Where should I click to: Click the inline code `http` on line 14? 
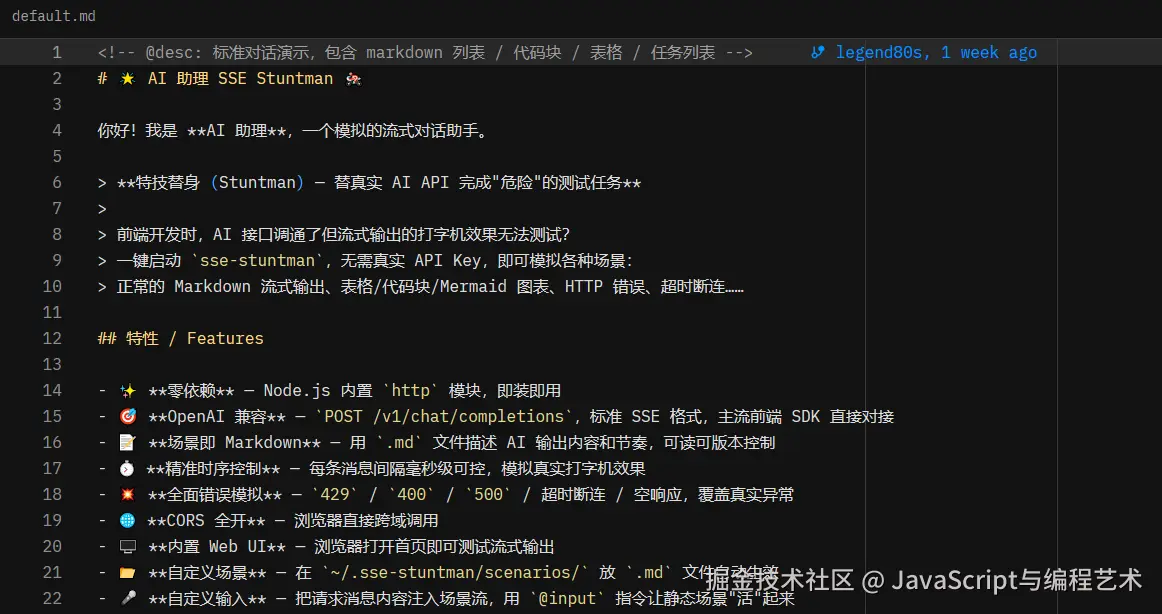(410, 390)
